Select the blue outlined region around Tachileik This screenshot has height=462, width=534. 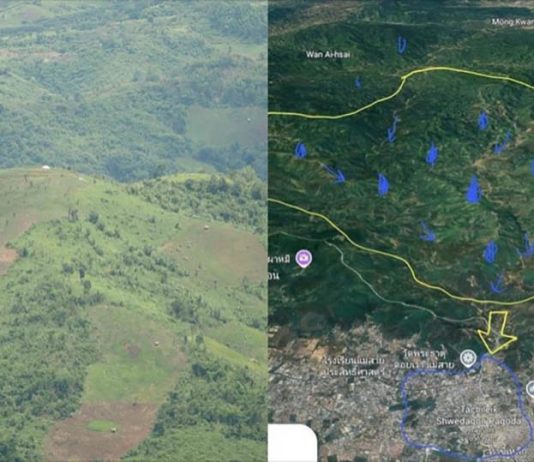467,406
